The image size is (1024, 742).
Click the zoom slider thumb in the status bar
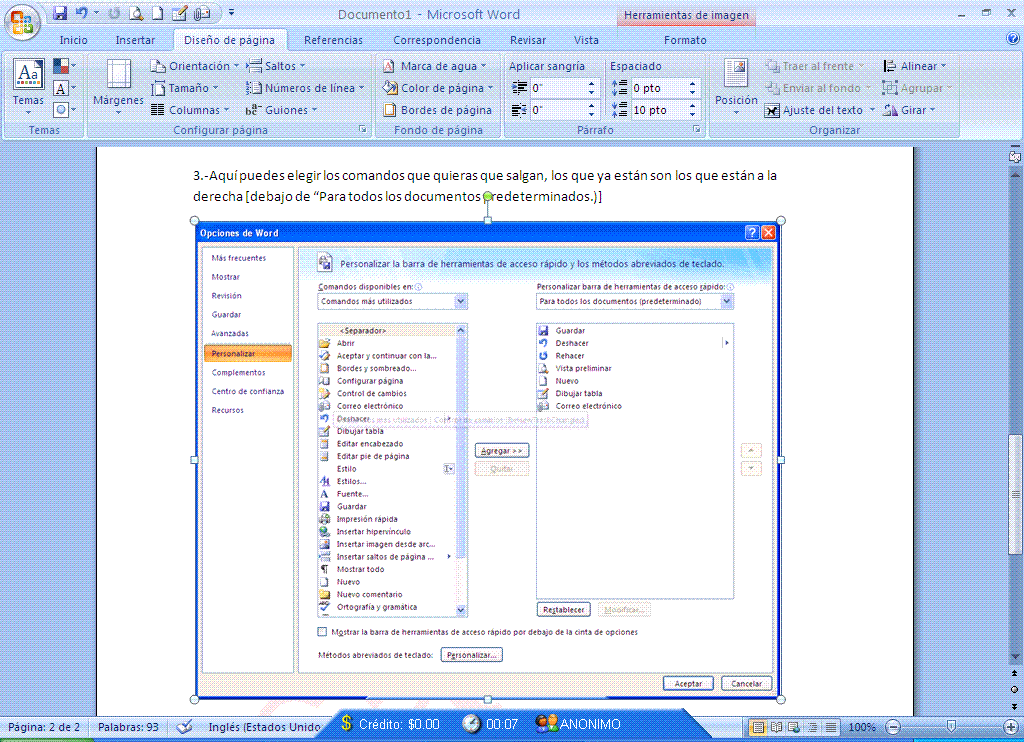point(952,726)
